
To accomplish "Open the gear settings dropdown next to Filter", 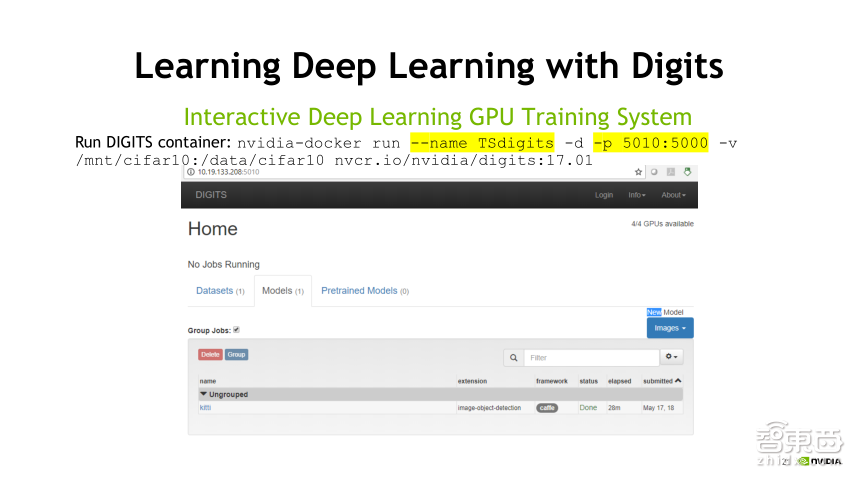I will [x=673, y=357].
